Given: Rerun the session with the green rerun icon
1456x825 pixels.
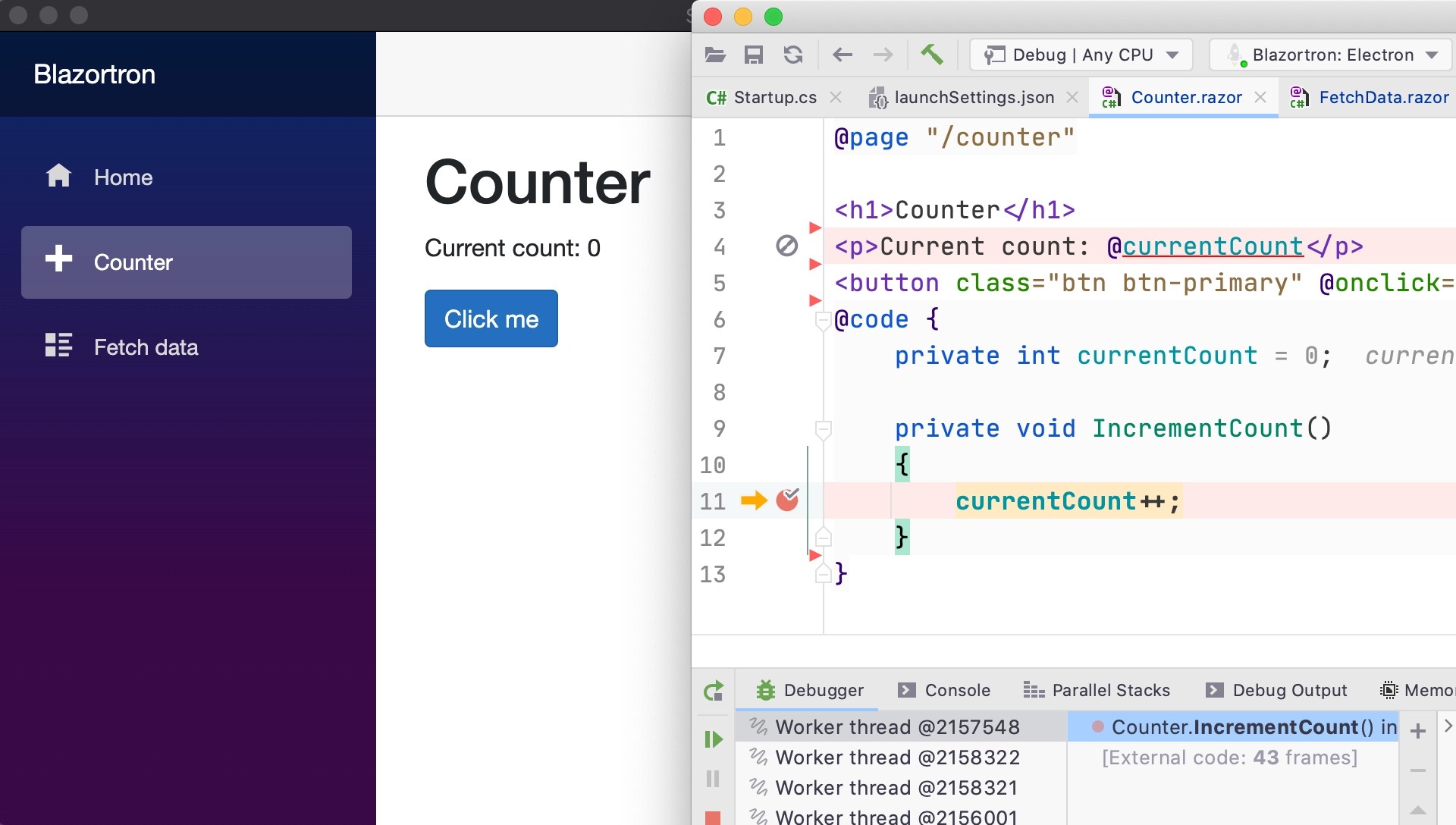Looking at the screenshot, I should tap(714, 691).
